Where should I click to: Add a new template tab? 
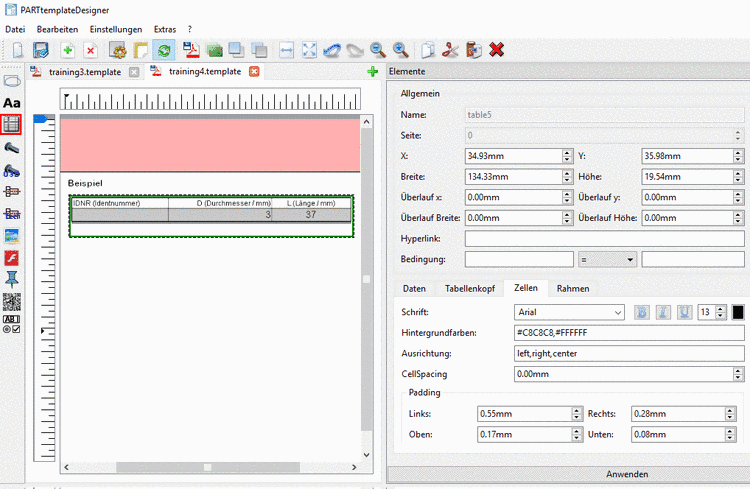373,72
